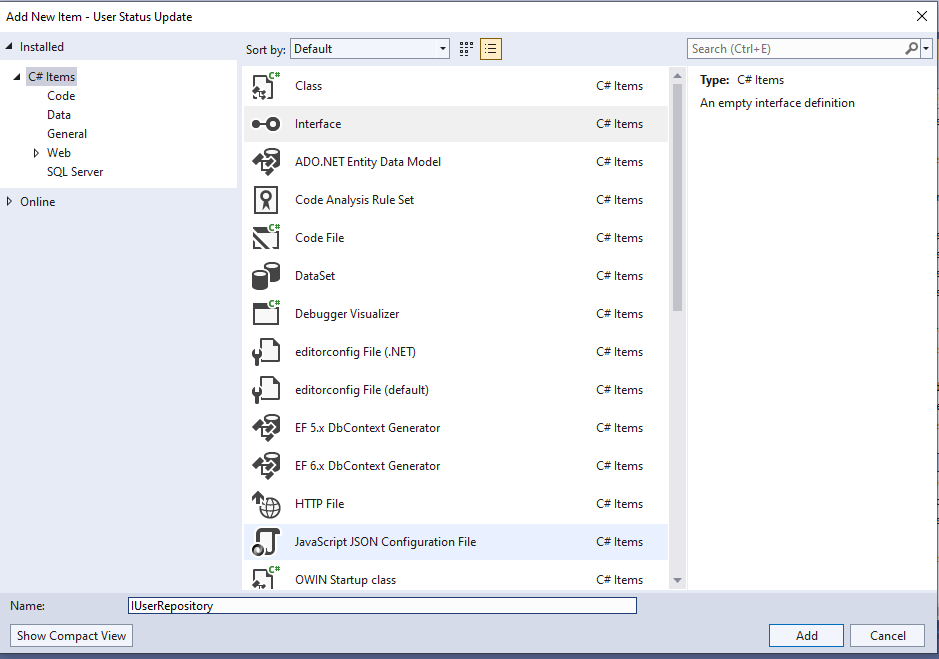
Task: Pick the DataSet template
Action: (313, 276)
